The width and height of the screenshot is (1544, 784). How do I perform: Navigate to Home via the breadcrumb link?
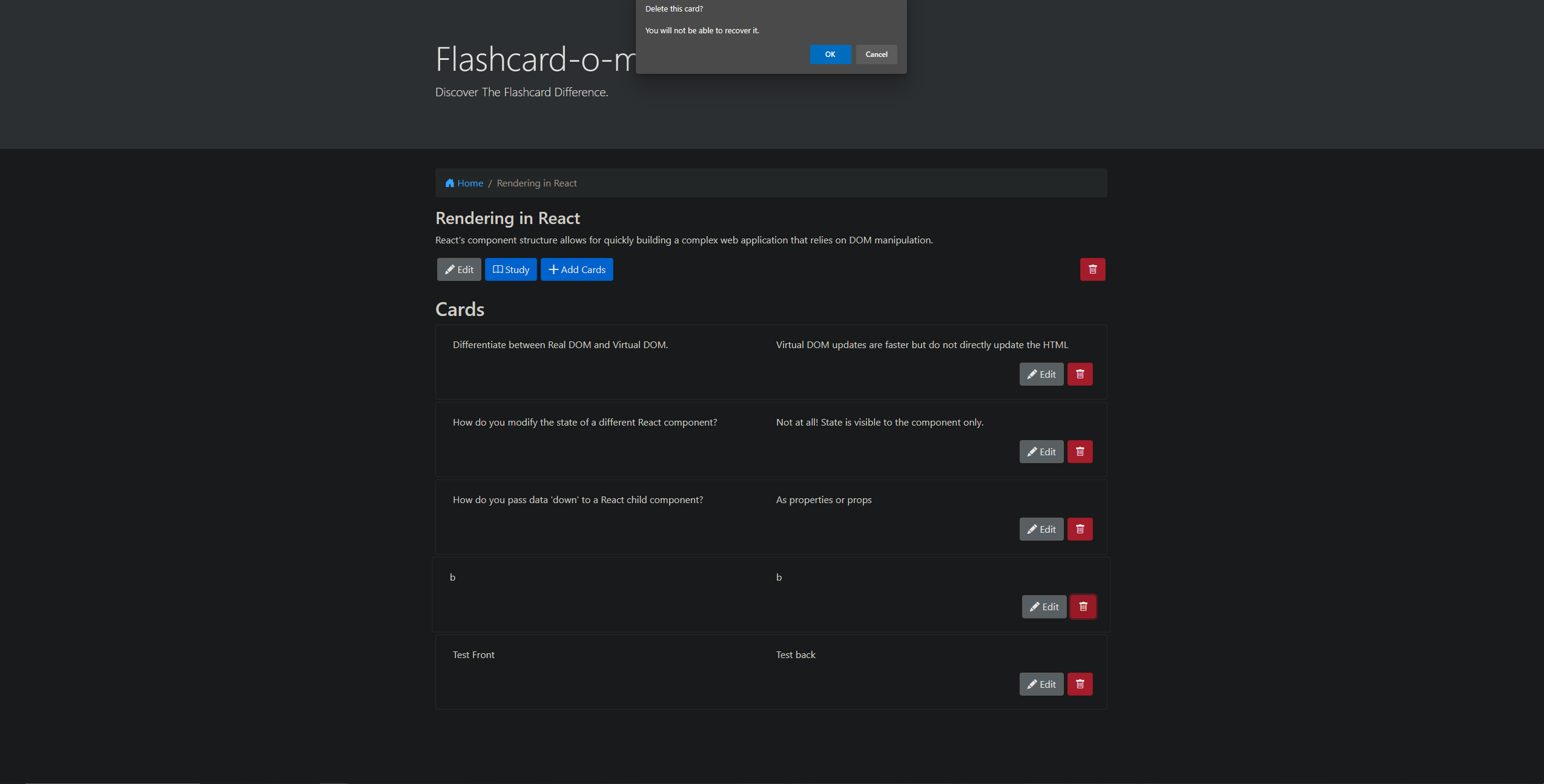469,183
